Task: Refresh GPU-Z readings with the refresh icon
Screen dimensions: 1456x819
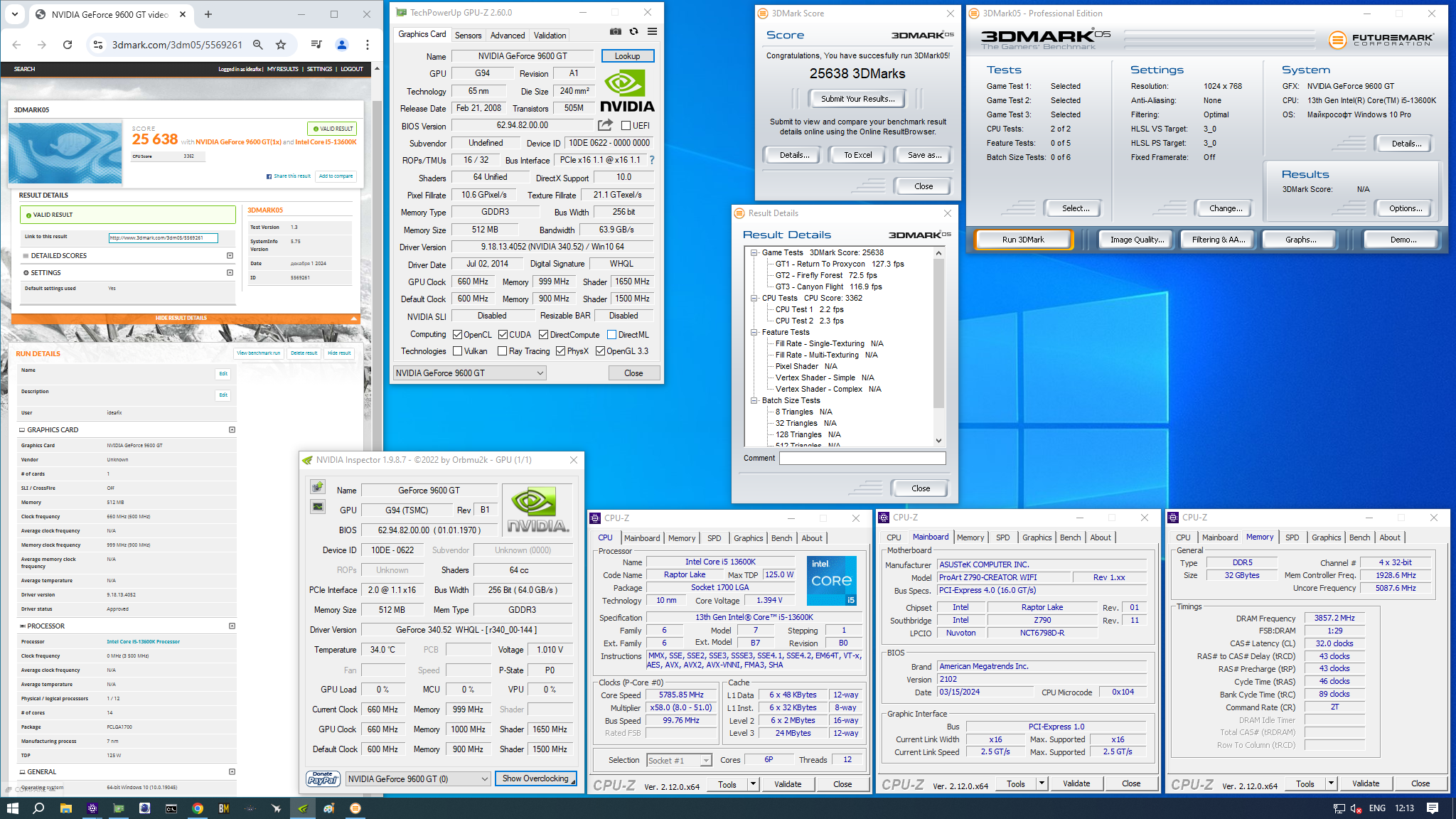Action: tap(634, 32)
